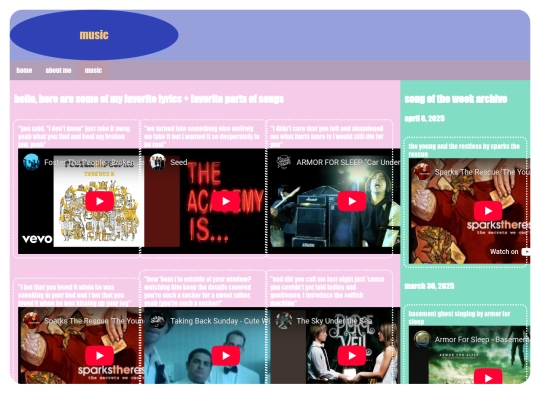The width and height of the screenshot is (540, 405).
Task: Open the Watch on YouTube link
Action: pos(509,252)
